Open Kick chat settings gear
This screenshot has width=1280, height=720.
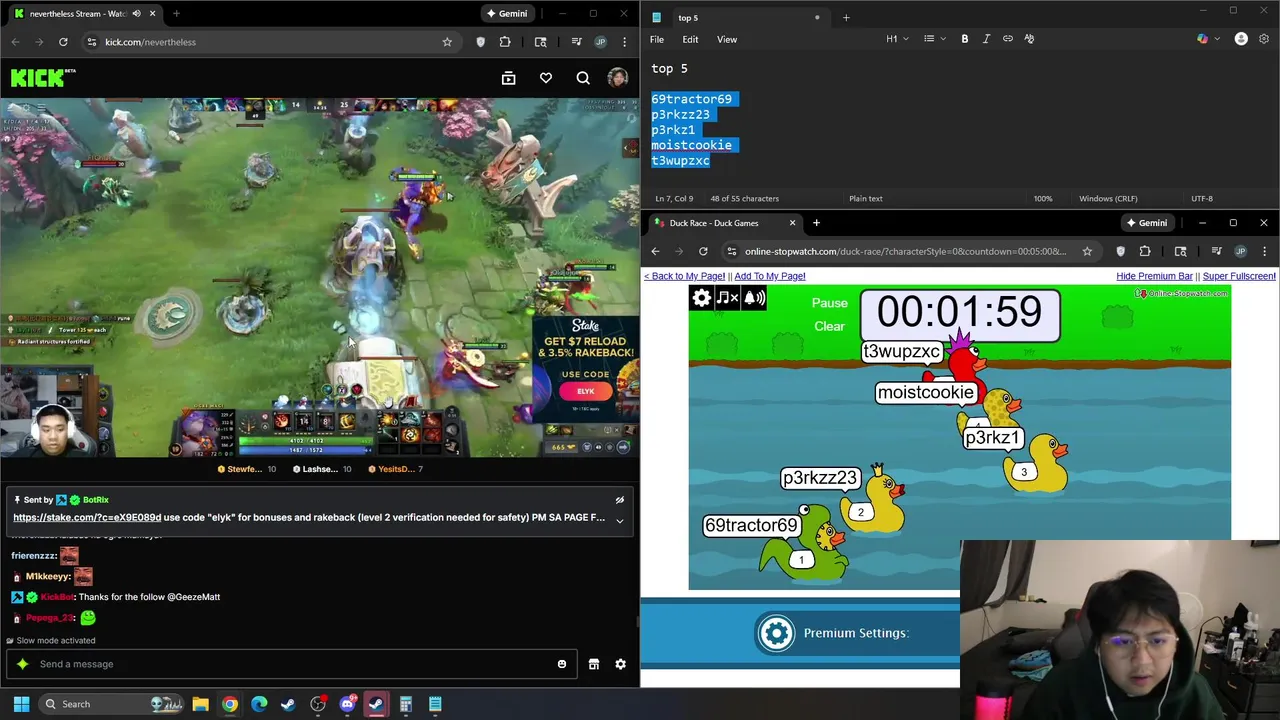pyautogui.click(x=620, y=664)
